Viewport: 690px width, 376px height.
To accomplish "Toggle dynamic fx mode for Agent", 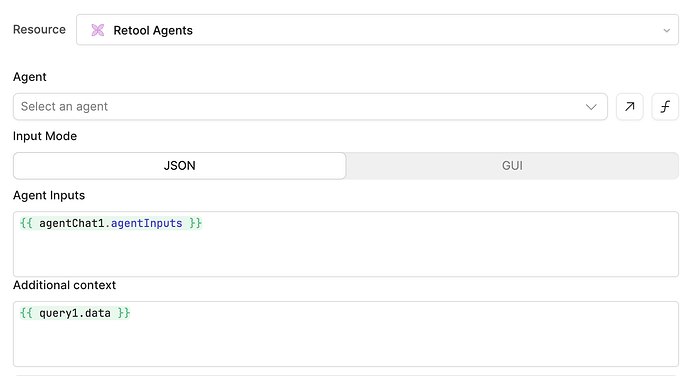I will tap(665, 107).
